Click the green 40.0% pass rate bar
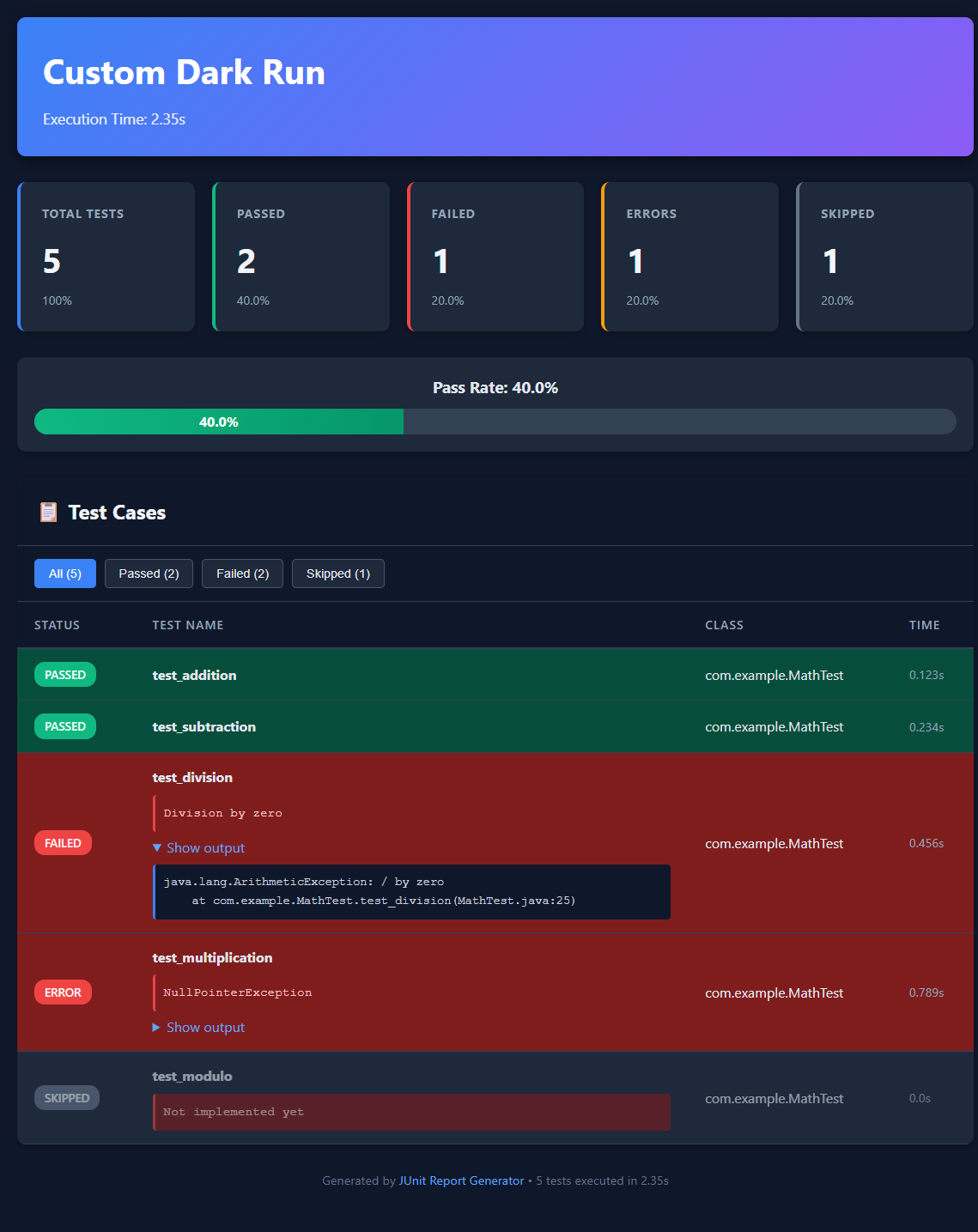The width and height of the screenshot is (978, 1232). 219,422
